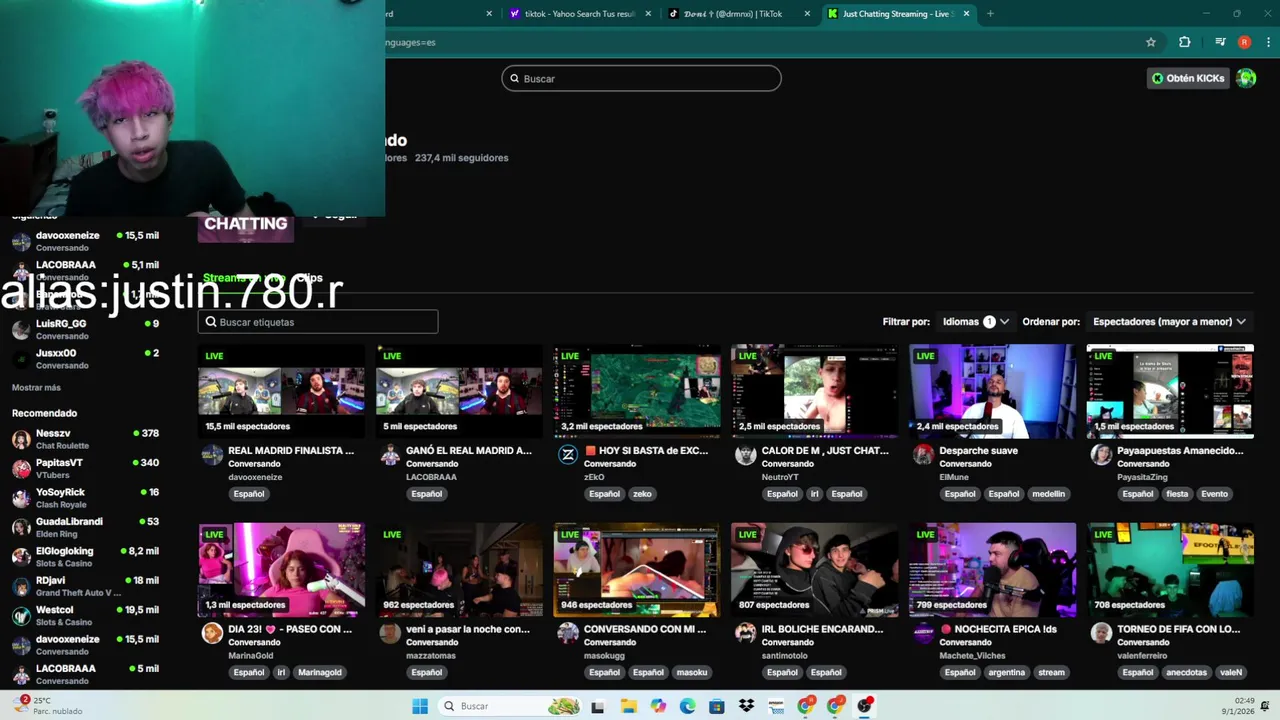The image size is (1280, 720).
Task: Select the Evento tag chip
Action: coord(1214,494)
